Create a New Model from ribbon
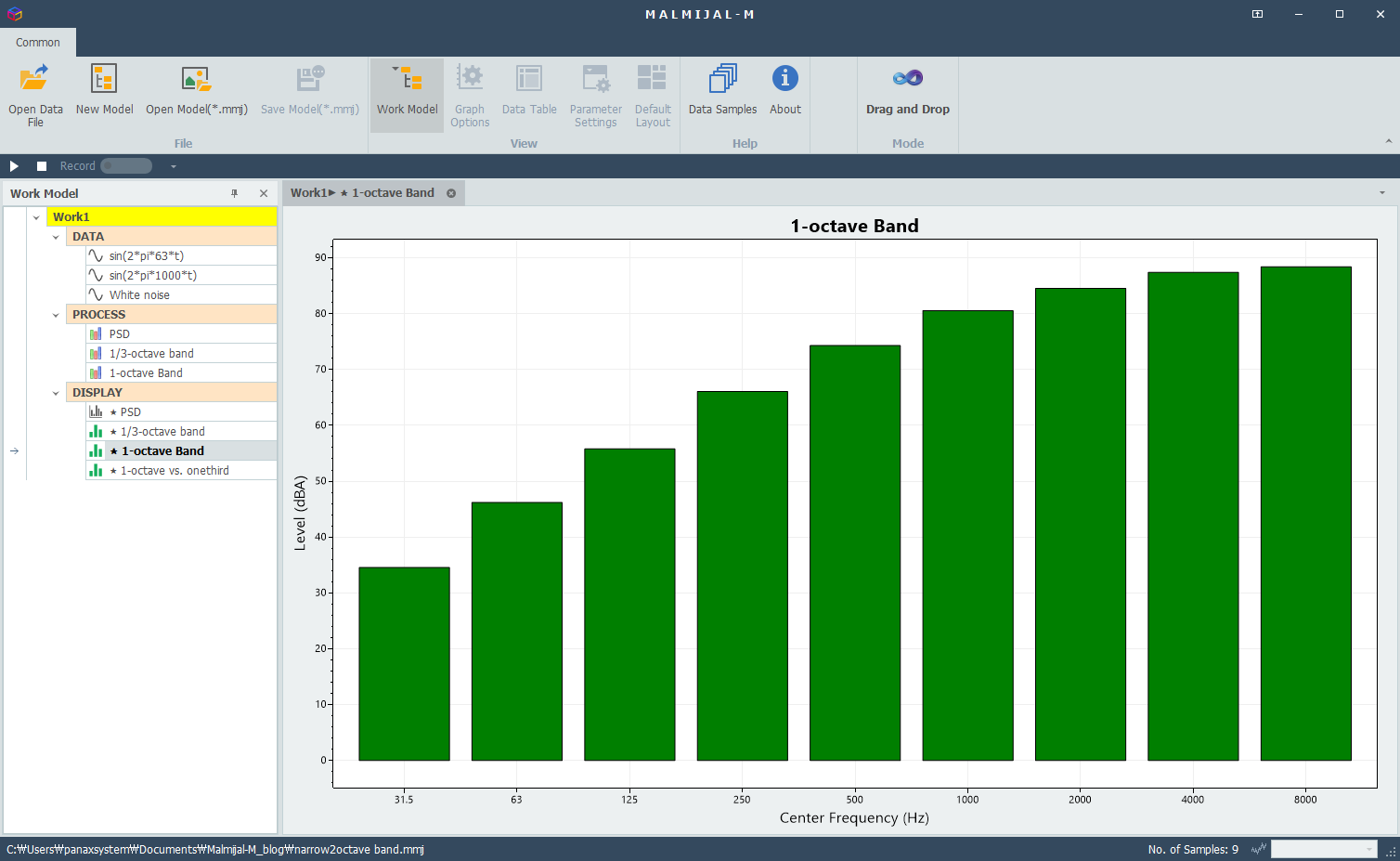 104,80
